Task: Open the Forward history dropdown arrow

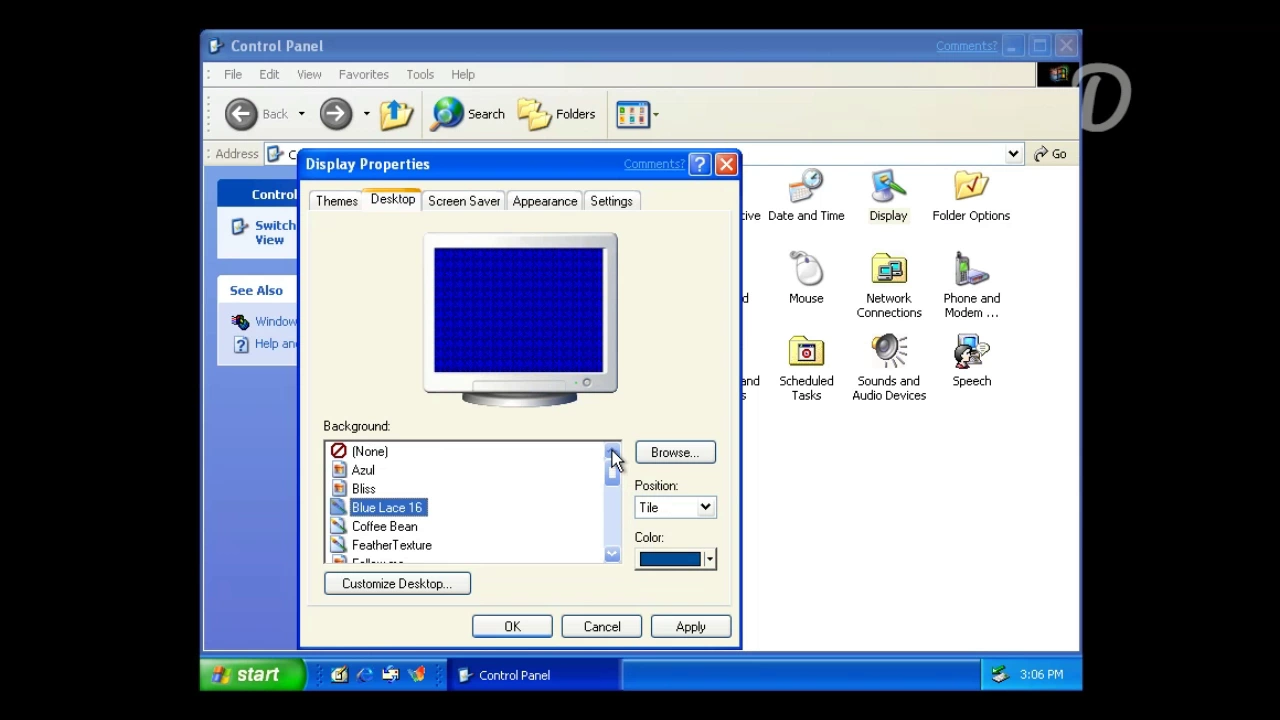Action: (366, 114)
